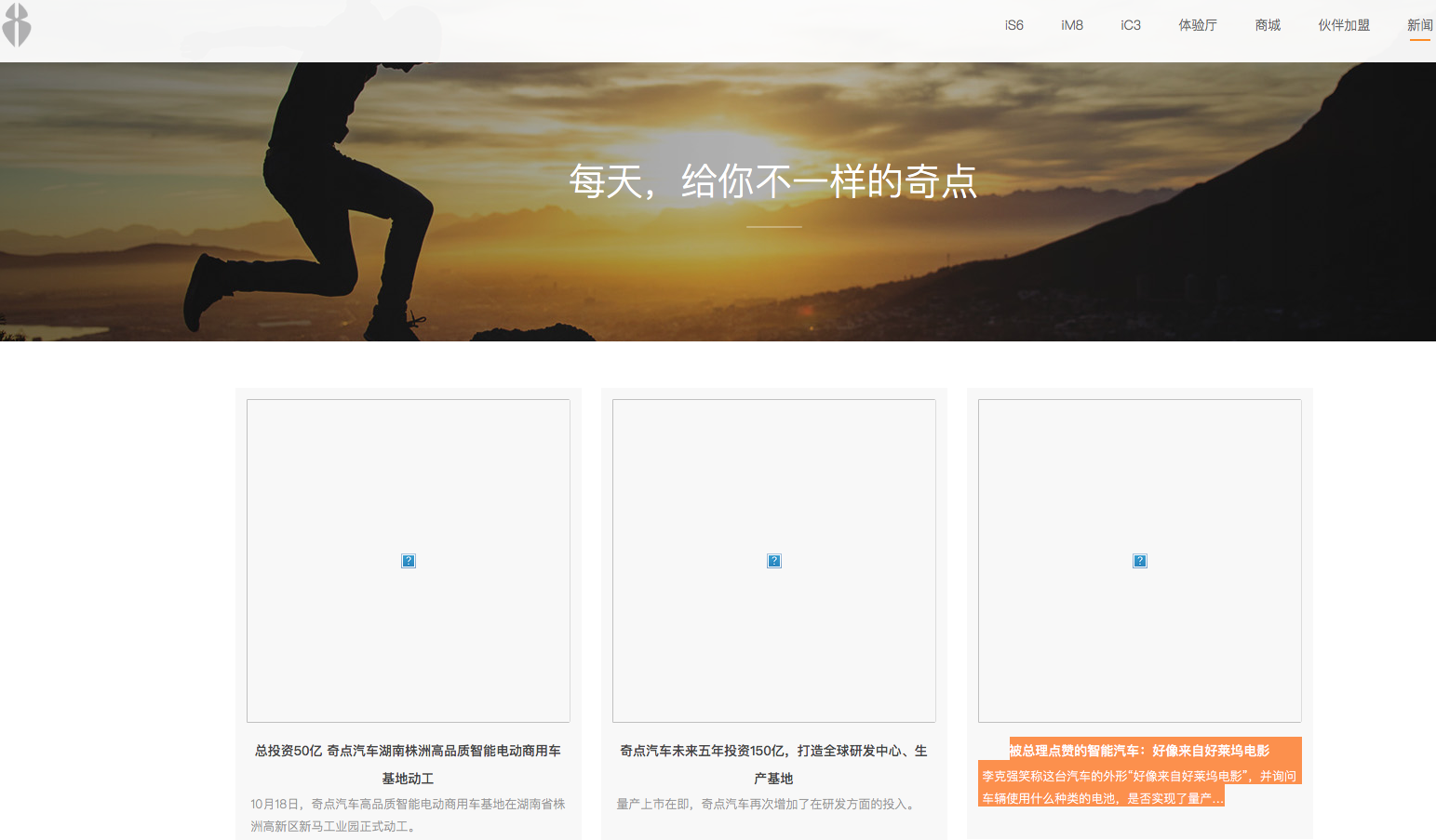Open the iS6 navigation item
The height and width of the screenshot is (840, 1436).
coord(1013,25)
